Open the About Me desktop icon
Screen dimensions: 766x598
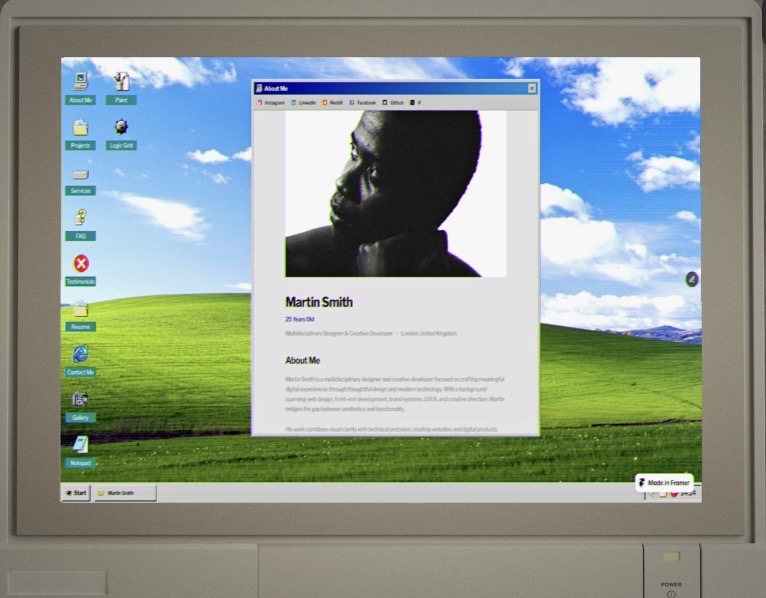81,87
